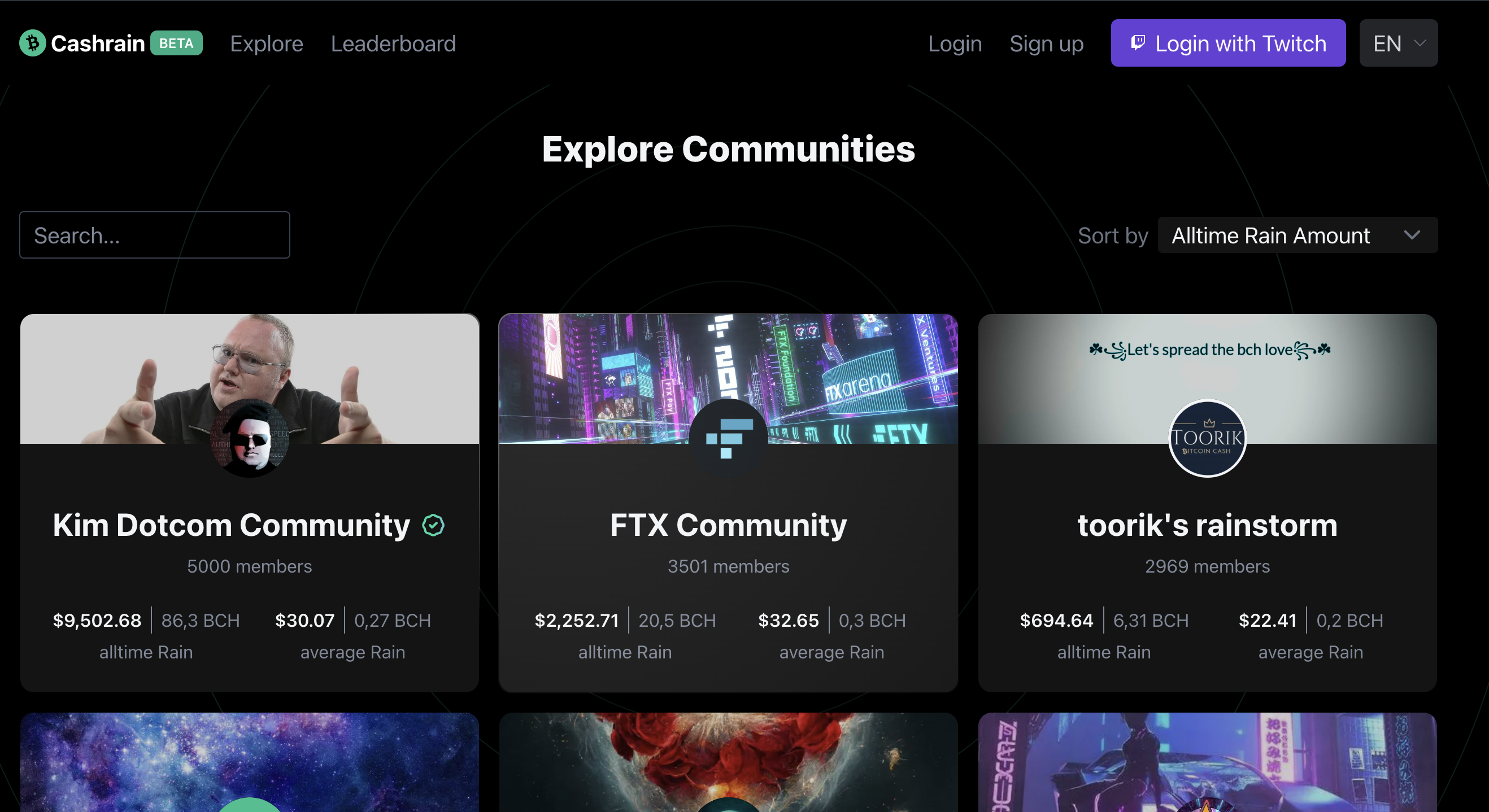Click the '3501 members' text

[x=728, y=566]
